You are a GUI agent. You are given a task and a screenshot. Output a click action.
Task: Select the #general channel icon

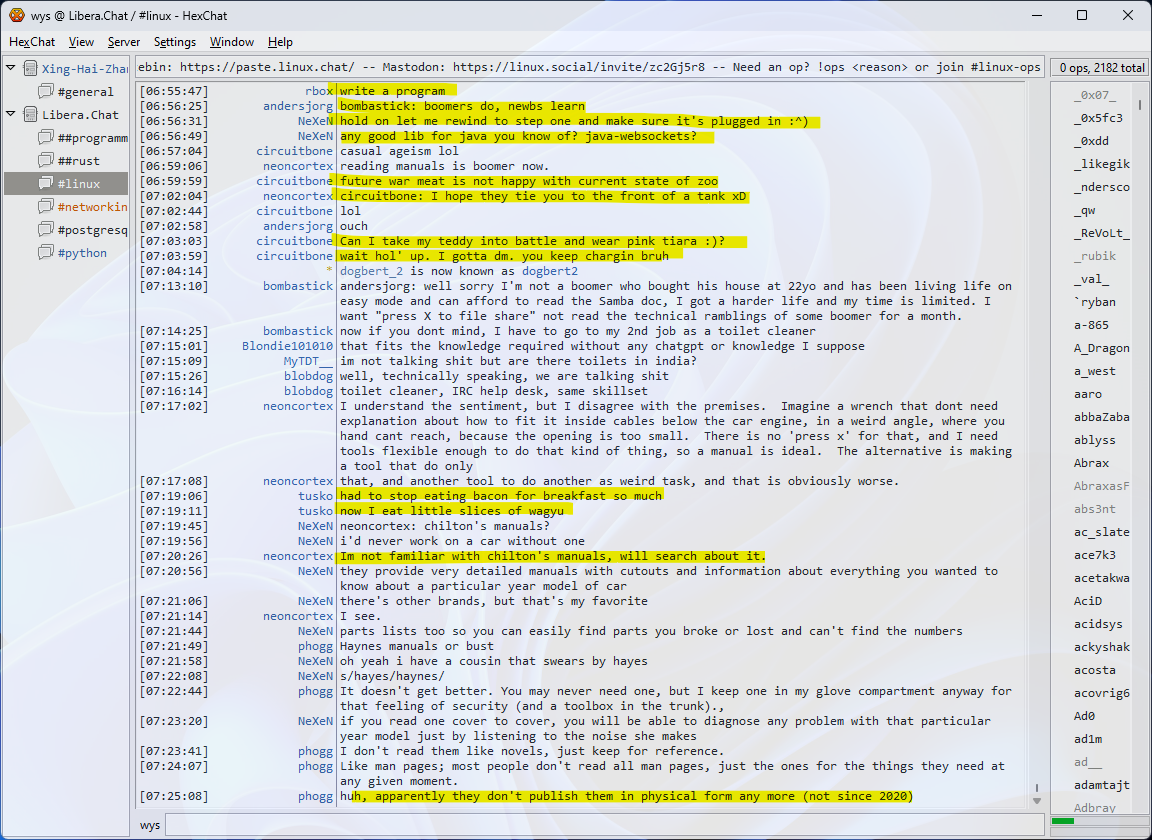click(x=46, y=92)
